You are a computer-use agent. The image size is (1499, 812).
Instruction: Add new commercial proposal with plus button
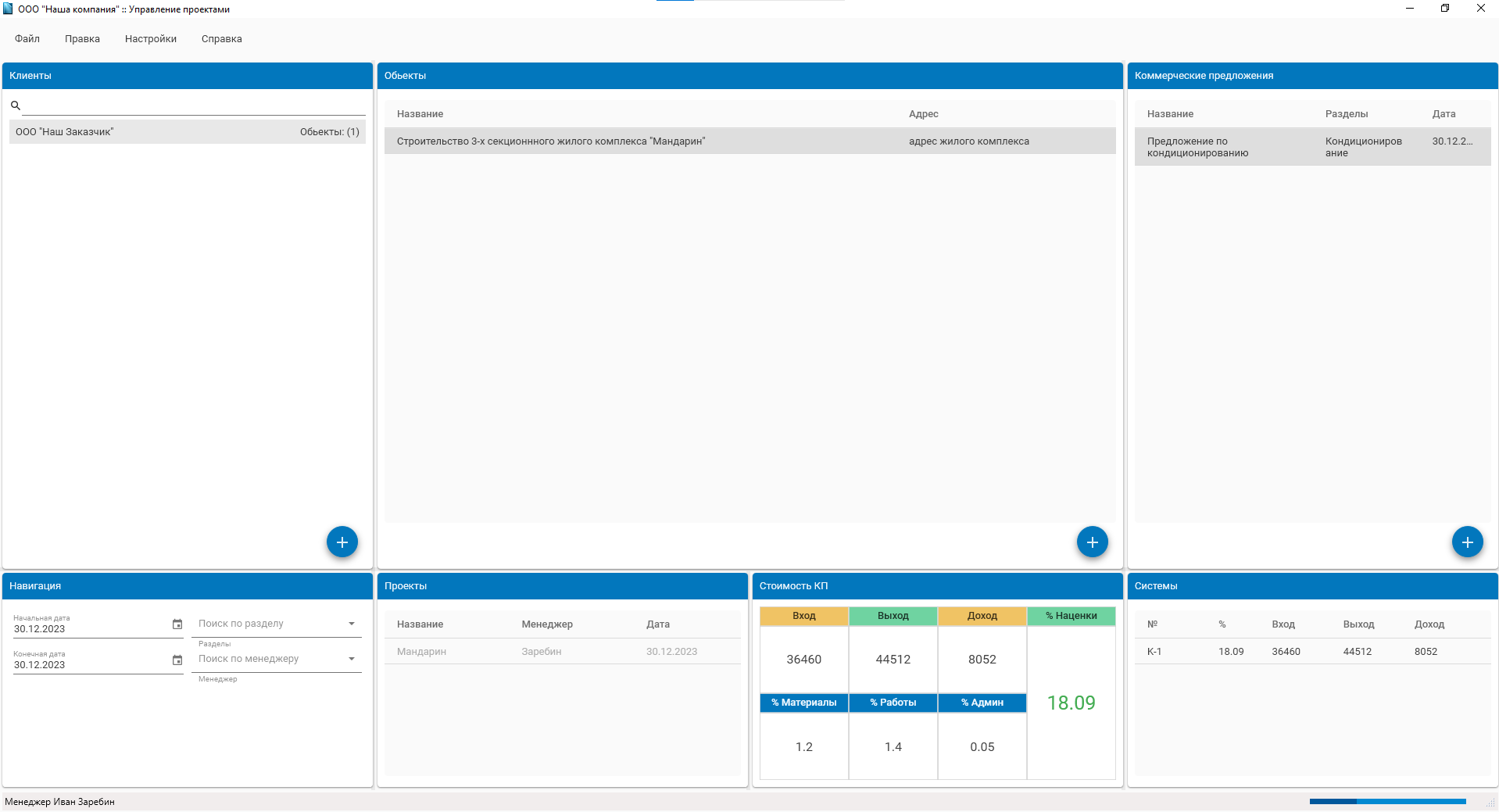pos(1467,542)
